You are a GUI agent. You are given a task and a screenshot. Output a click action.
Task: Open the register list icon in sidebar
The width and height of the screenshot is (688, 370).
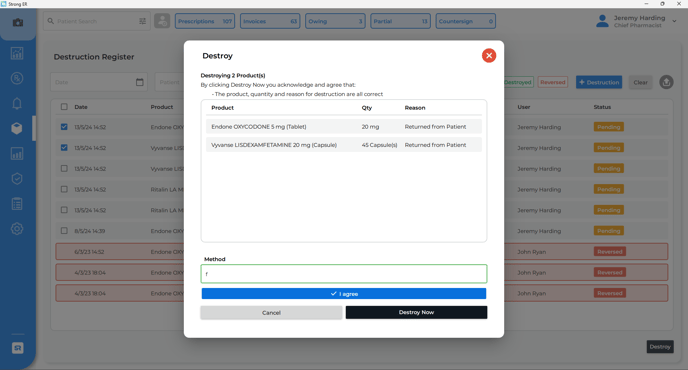17,204
